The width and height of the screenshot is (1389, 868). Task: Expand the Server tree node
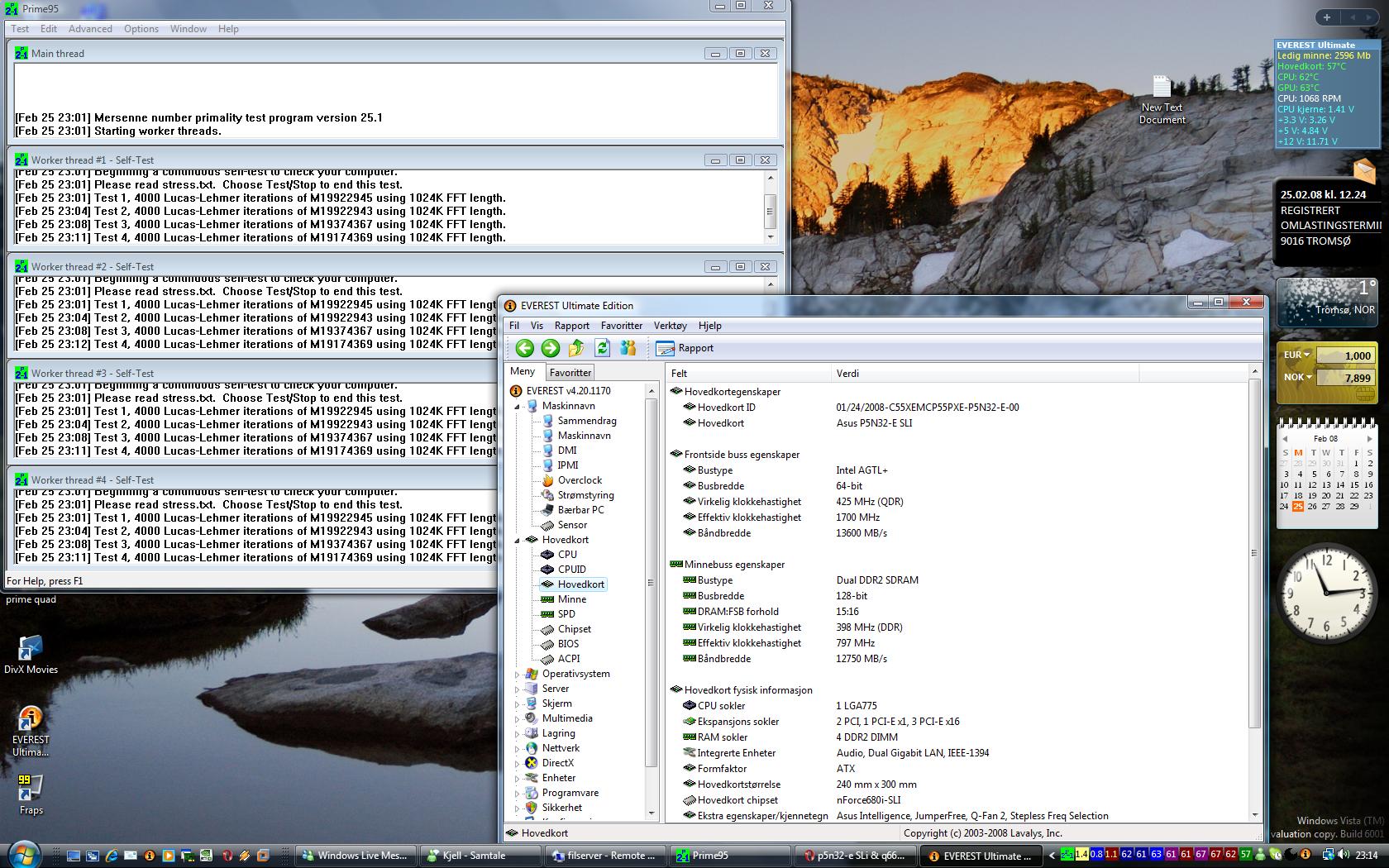(518, 689)
